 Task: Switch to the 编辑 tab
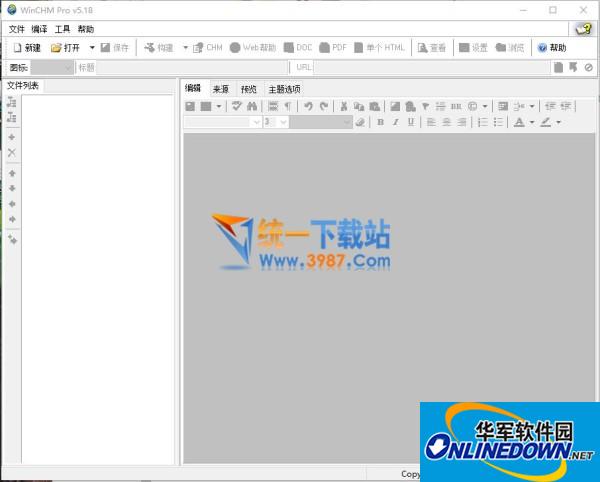click(193, 88)
